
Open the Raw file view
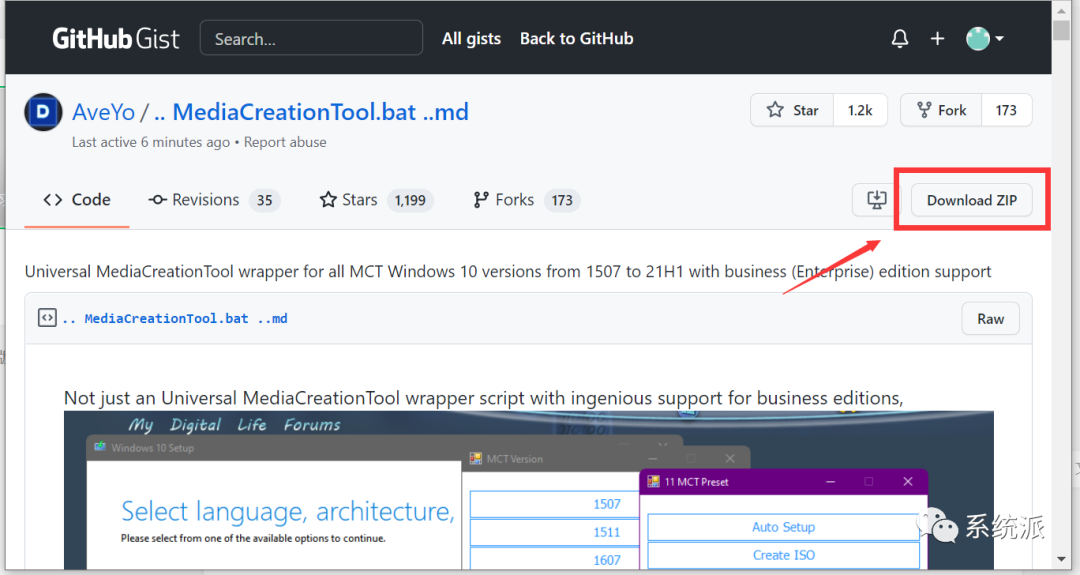coord(990,319)
